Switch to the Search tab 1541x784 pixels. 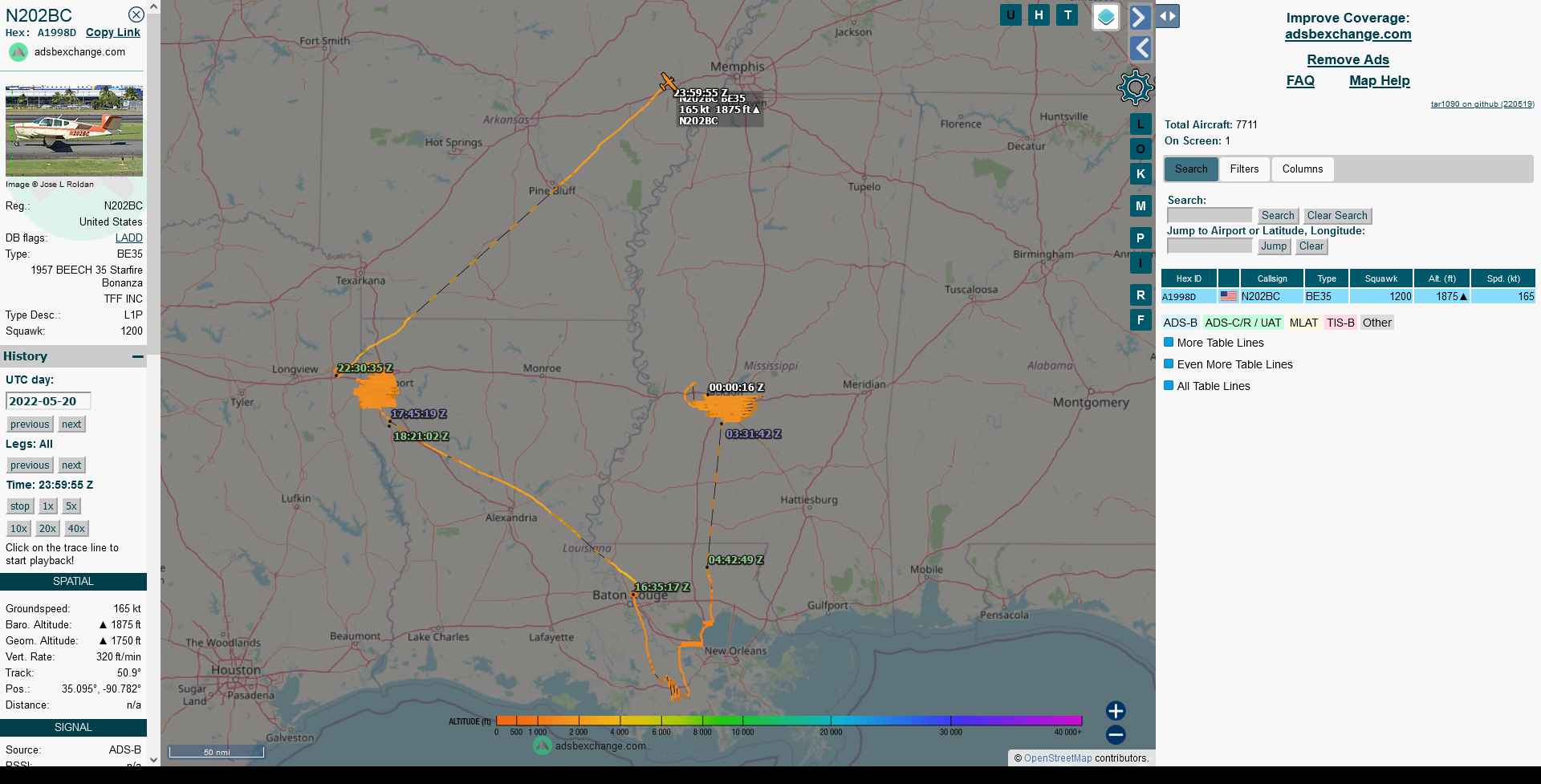pyautogui.click(x=1191, y=169)
